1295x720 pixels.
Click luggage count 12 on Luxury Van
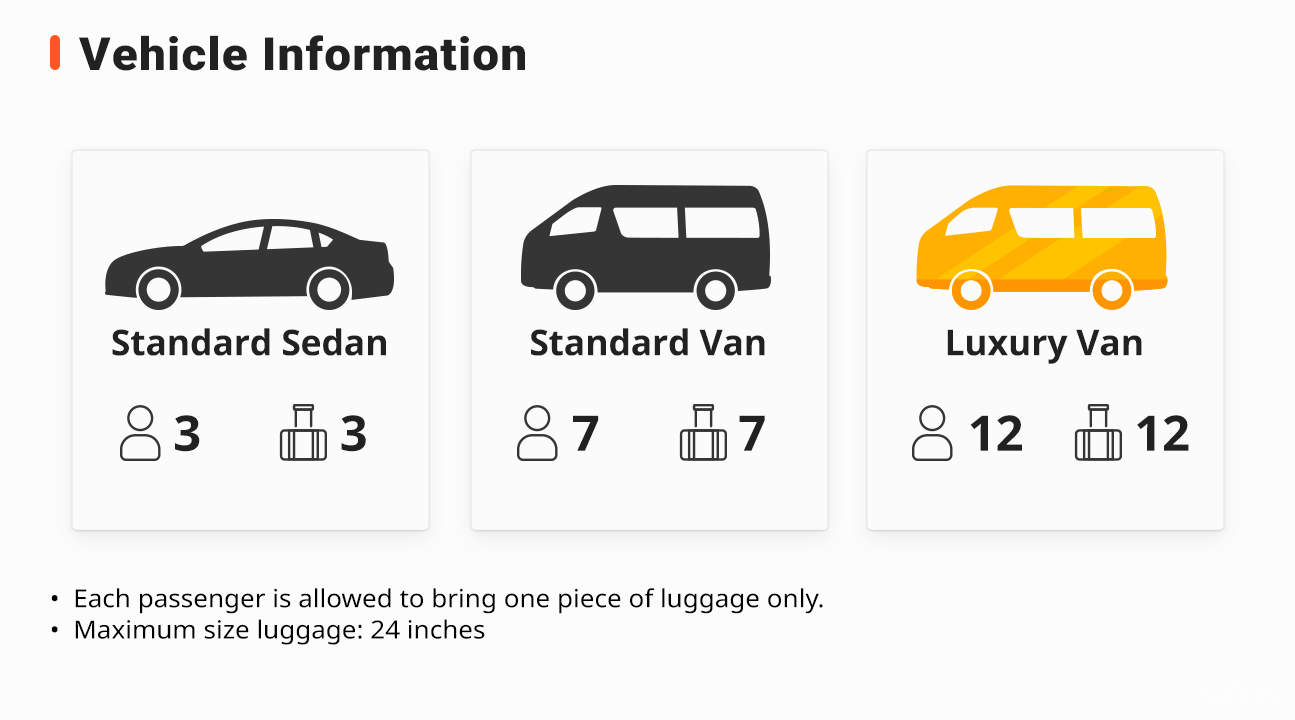[x=1162, y=434]
